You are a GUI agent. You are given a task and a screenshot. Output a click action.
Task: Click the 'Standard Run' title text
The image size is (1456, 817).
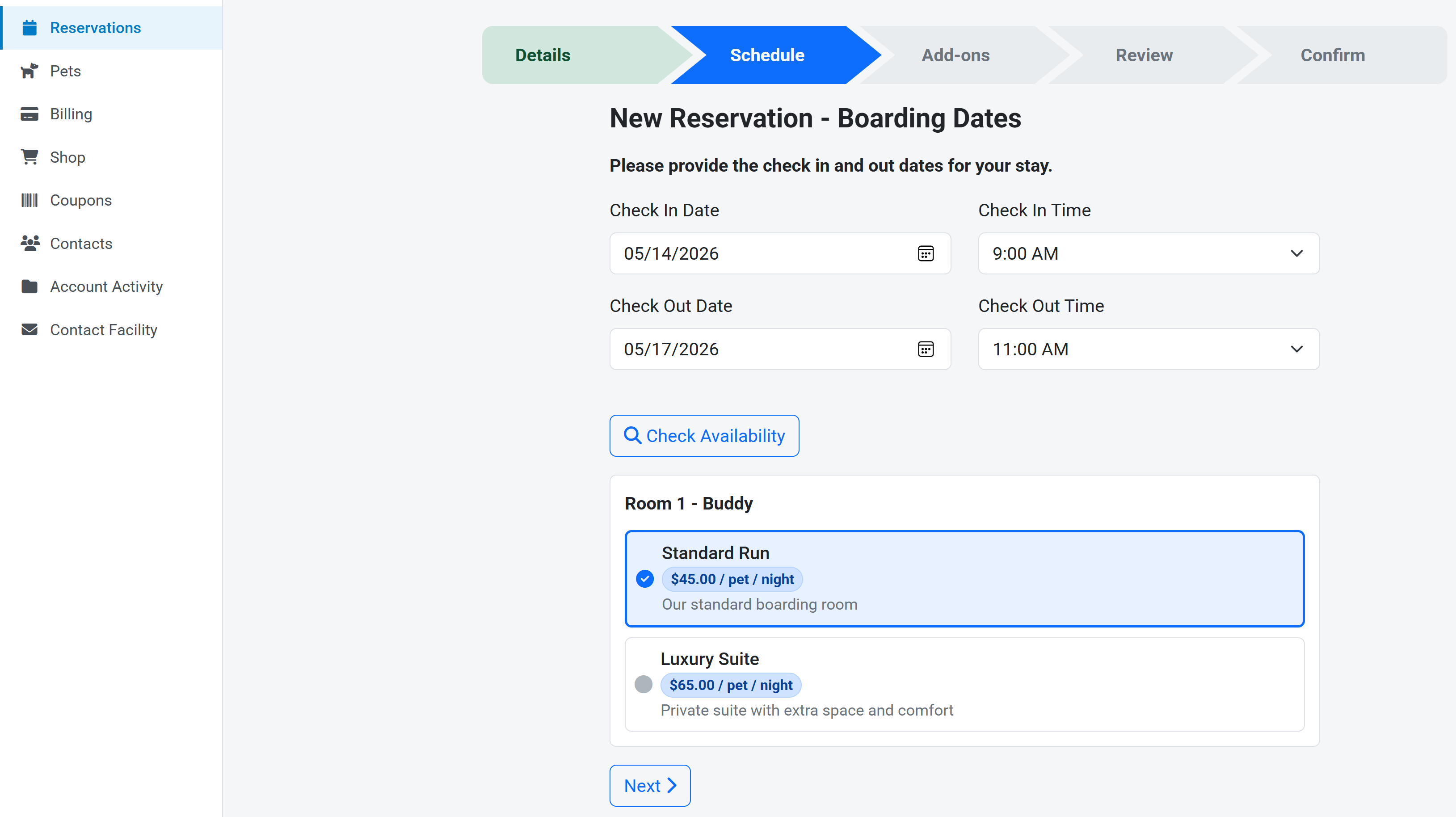pyautogui.click(x=715, y=553)
